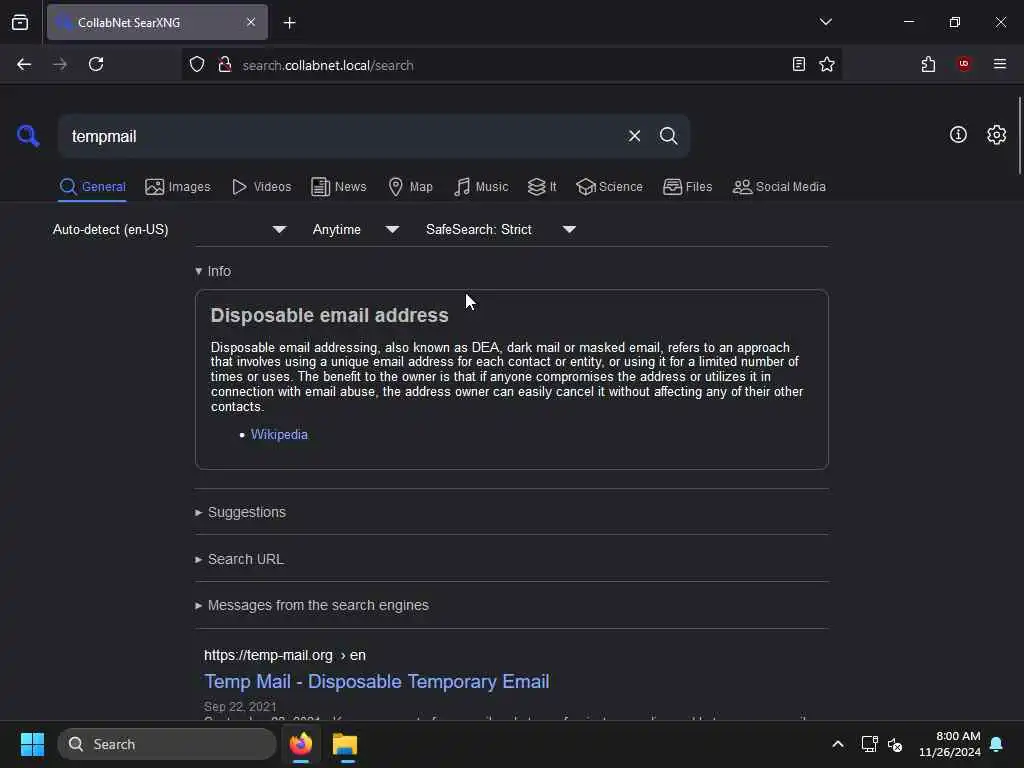This screenshot has width=1024, height=768.
Task: Show hidden system tray icons
Action: pos(837,744)
